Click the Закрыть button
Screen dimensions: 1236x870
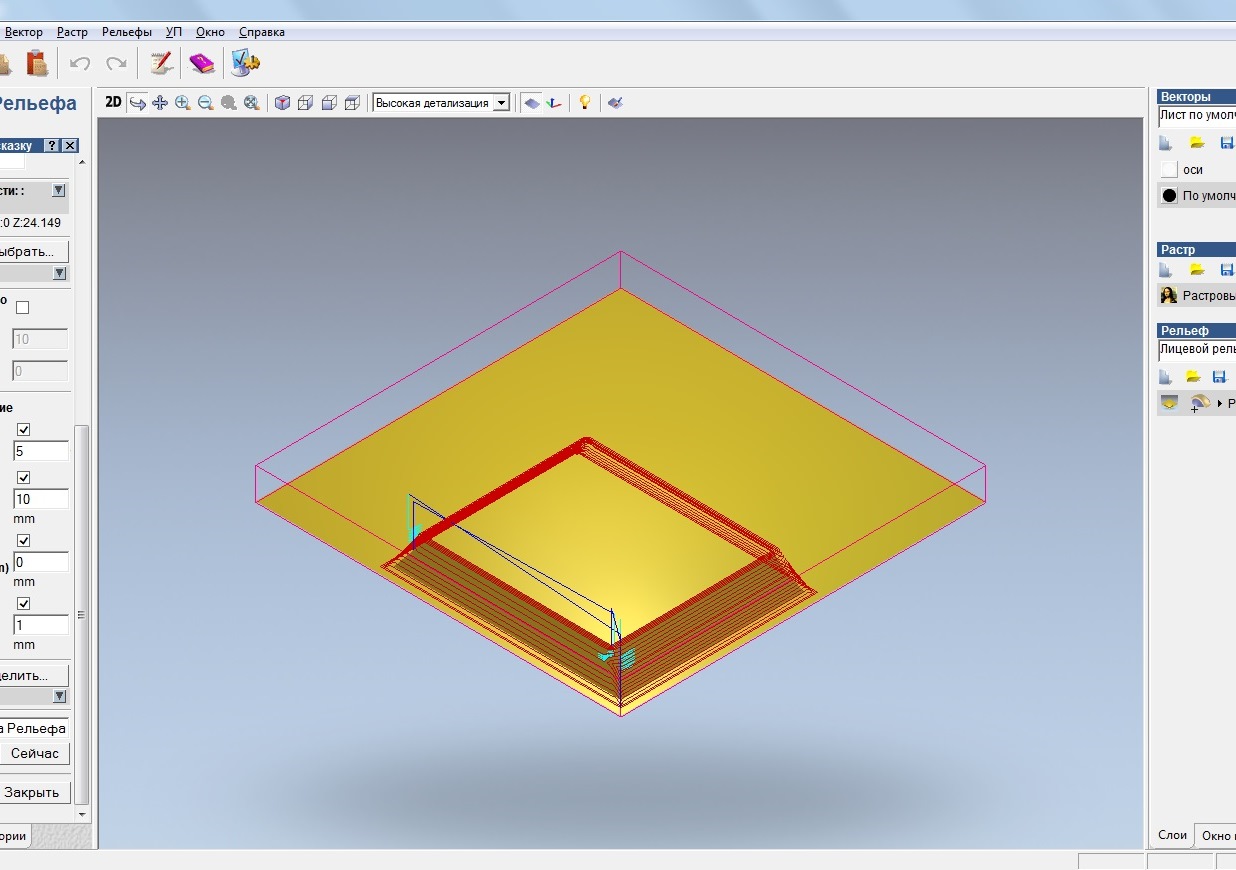click(x=34, y=792)
